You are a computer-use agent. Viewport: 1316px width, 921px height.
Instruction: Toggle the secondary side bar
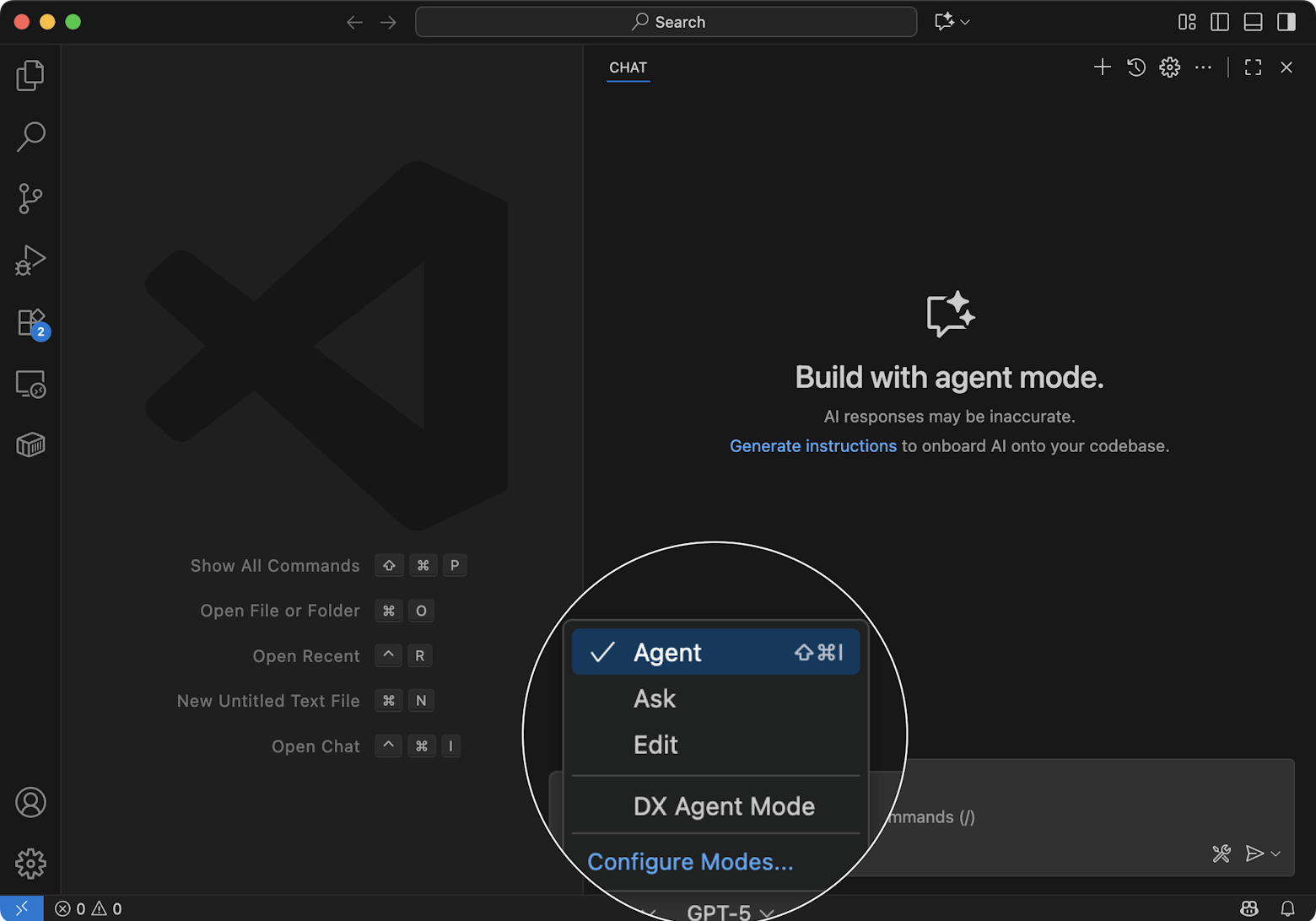1286,22
